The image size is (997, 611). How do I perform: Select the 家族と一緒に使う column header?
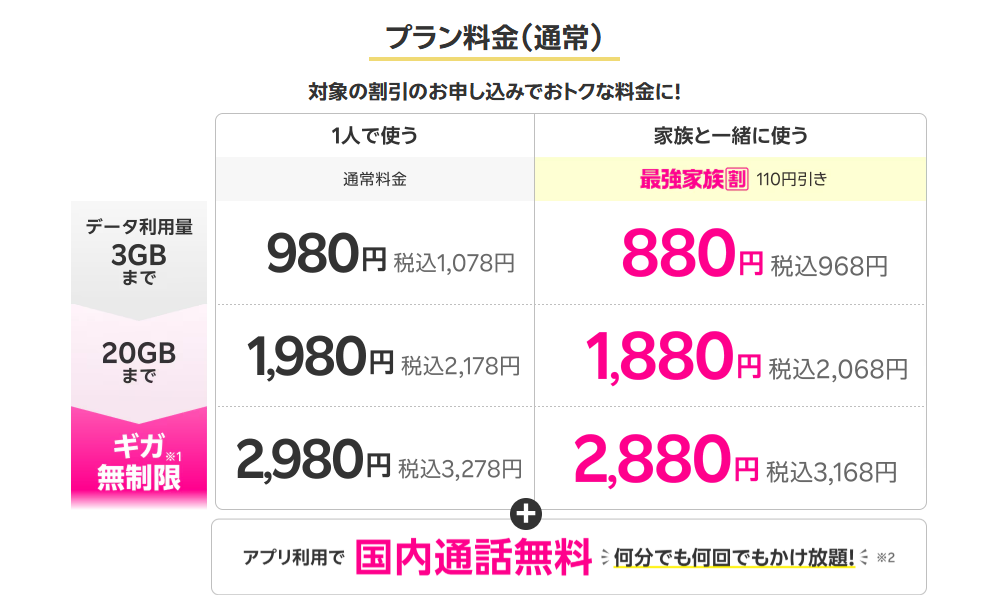click(730, 136)
